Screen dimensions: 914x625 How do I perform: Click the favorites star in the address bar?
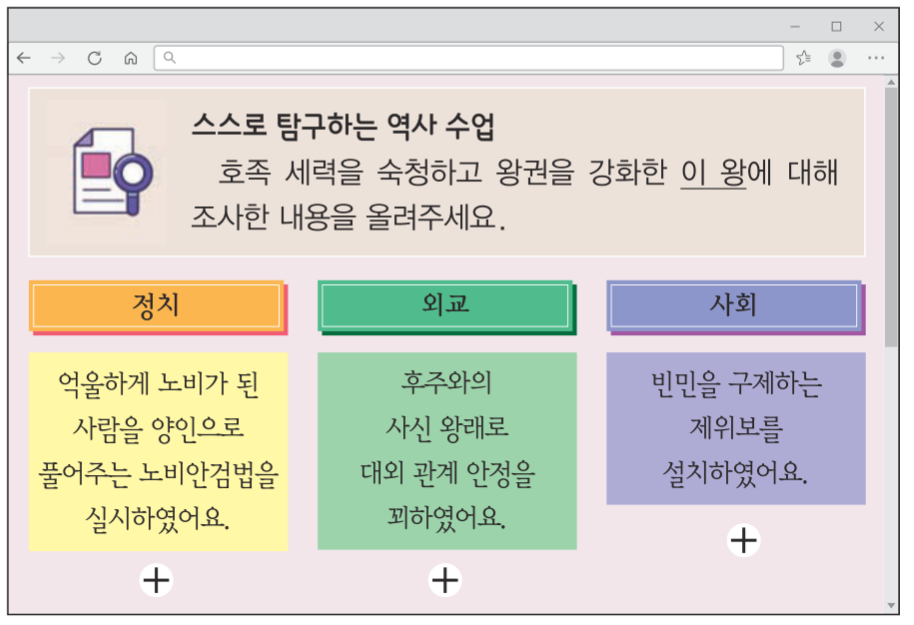pyautogui.click(x=803, y=58)
